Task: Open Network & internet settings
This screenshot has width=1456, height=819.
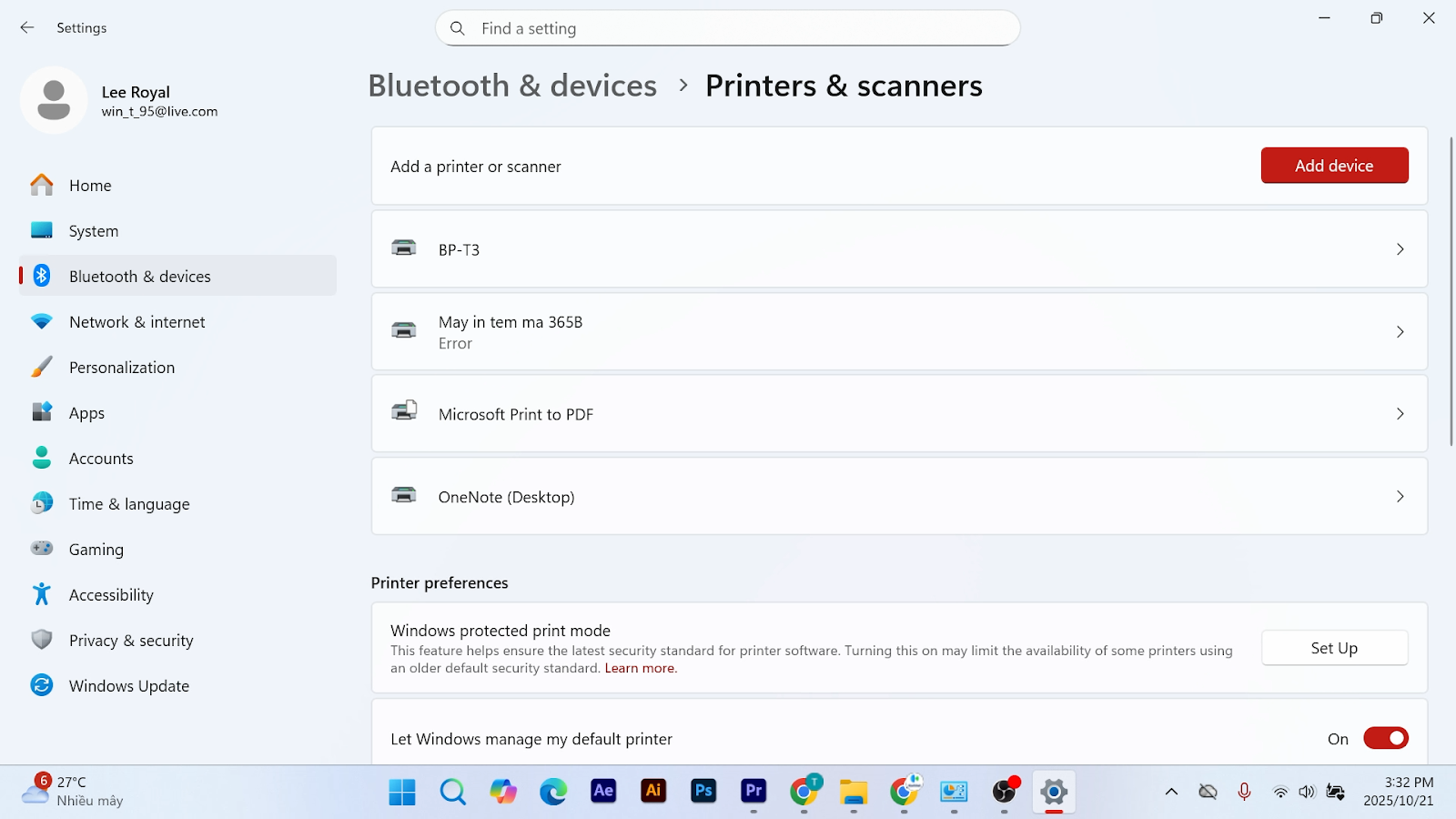Action: click(178, 321)
